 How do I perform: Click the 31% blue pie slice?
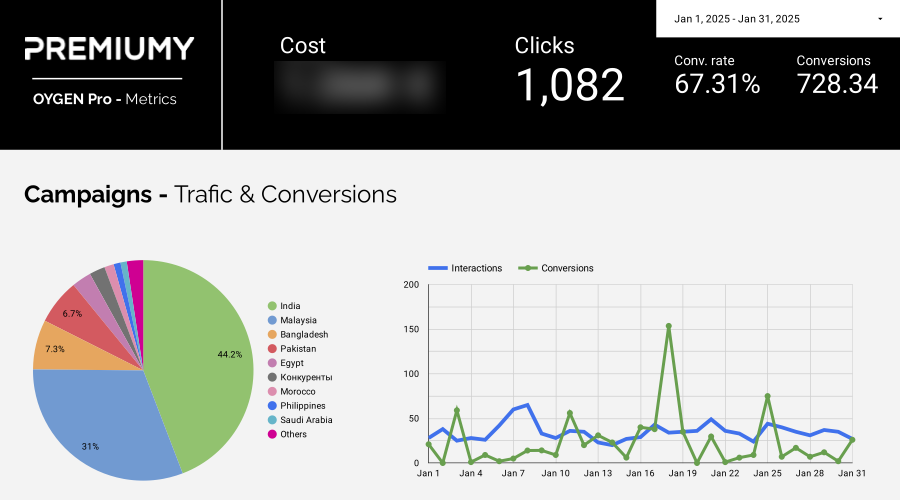(98, 425)
